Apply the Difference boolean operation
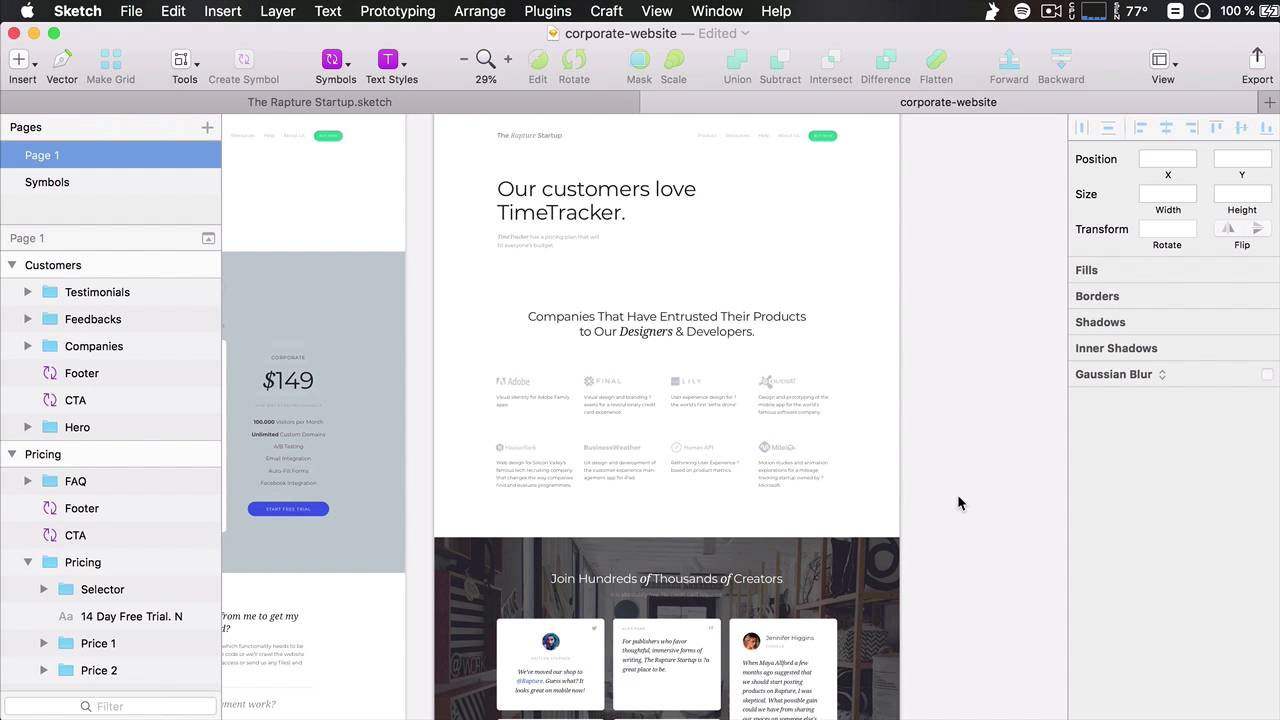The height and width of the screenshot is (720, 1280). coord(885,60)
